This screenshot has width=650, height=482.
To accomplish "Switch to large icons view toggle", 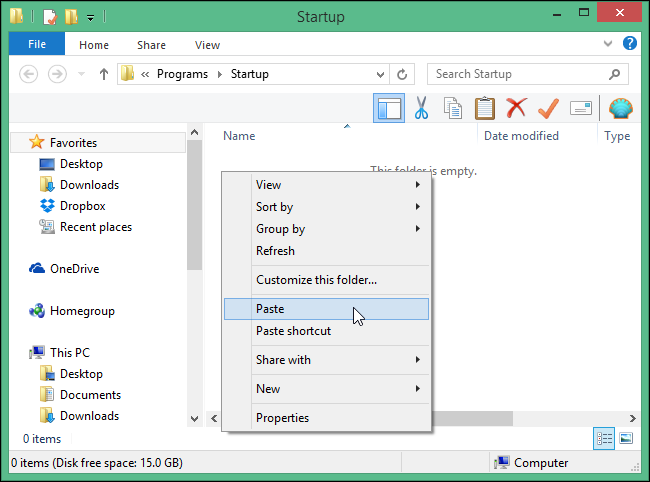I will 626,438.
